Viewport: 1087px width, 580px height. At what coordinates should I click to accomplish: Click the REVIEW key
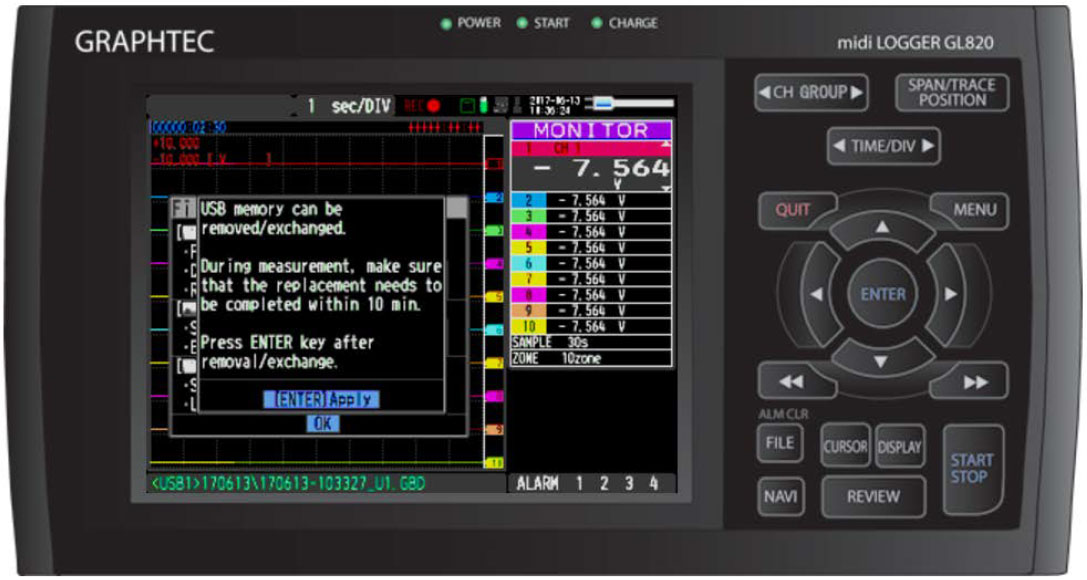tap(873, 497)
